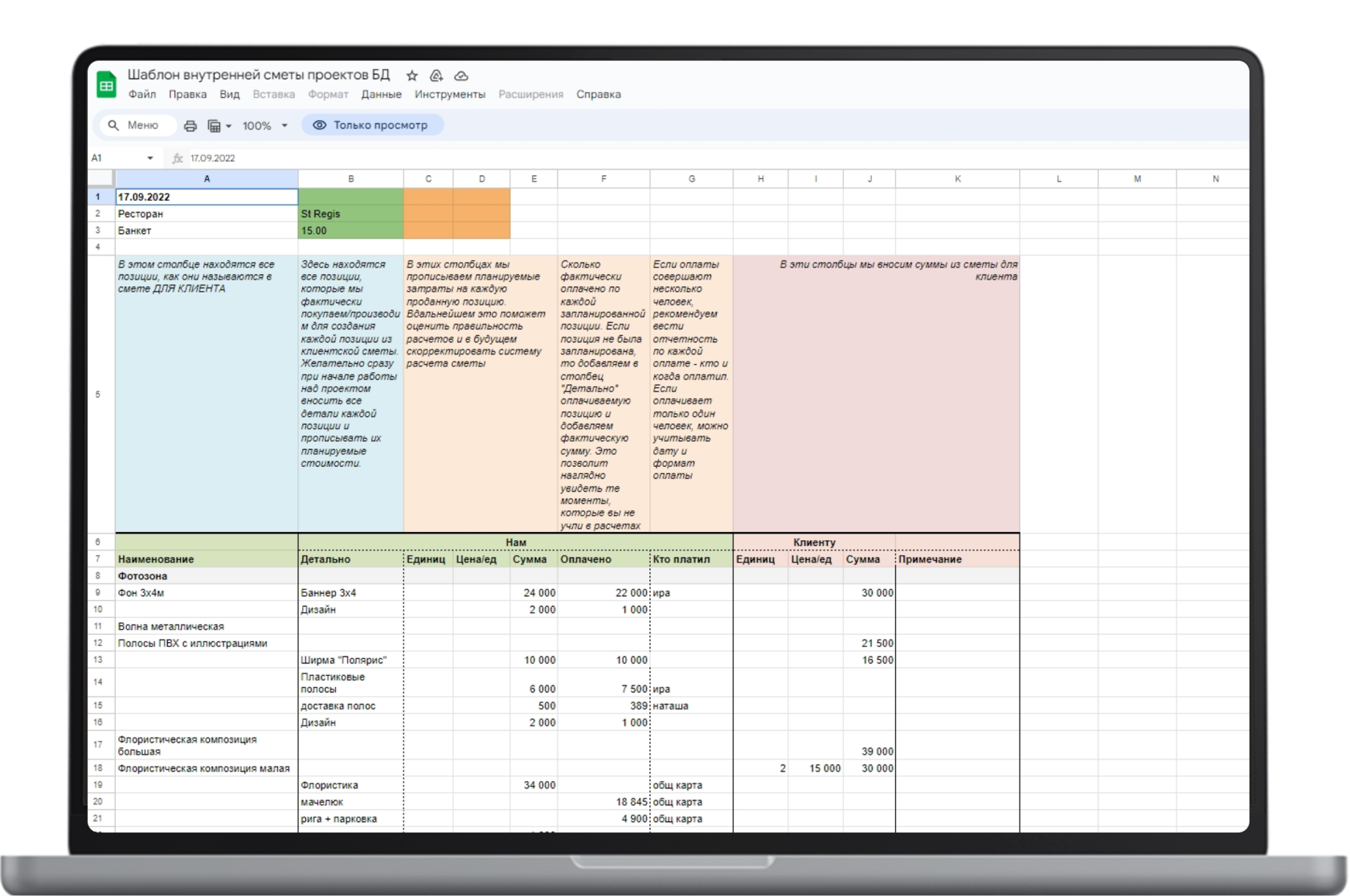Select the green 15.00 cell
Screen dimensions: 1350x896
pyautogui.click(x=351, y=231)
